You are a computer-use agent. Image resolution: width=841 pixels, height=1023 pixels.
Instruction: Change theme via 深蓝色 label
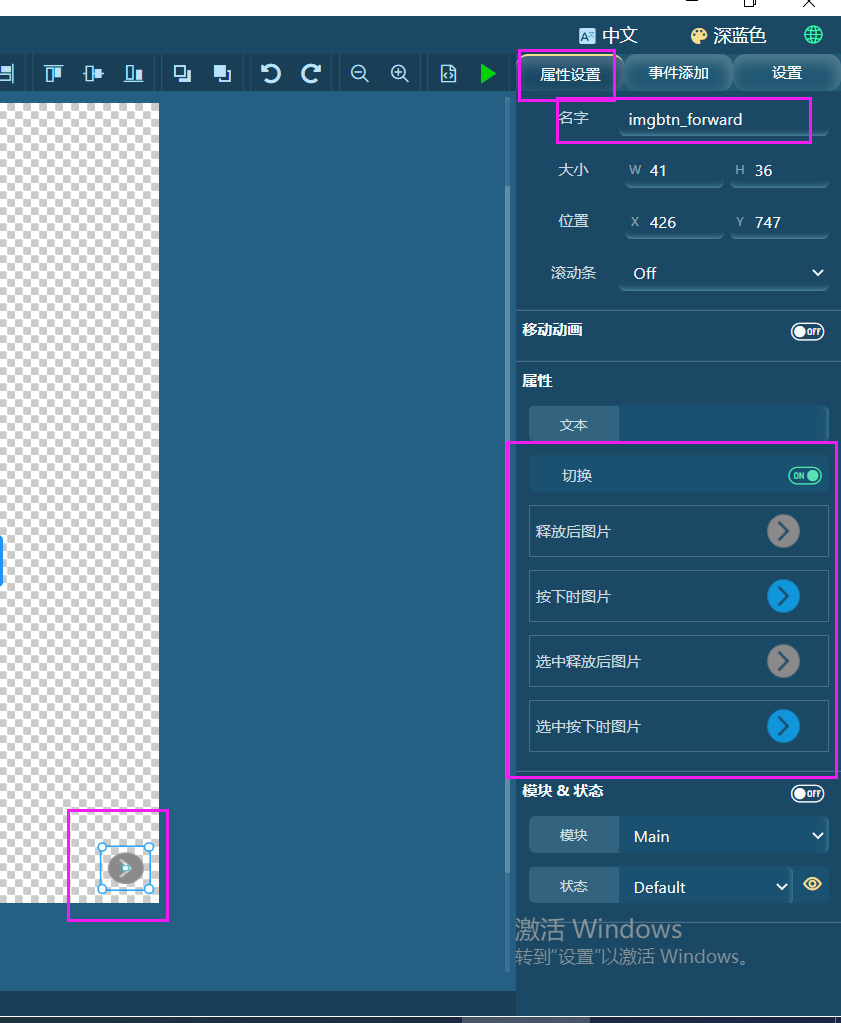739,35
